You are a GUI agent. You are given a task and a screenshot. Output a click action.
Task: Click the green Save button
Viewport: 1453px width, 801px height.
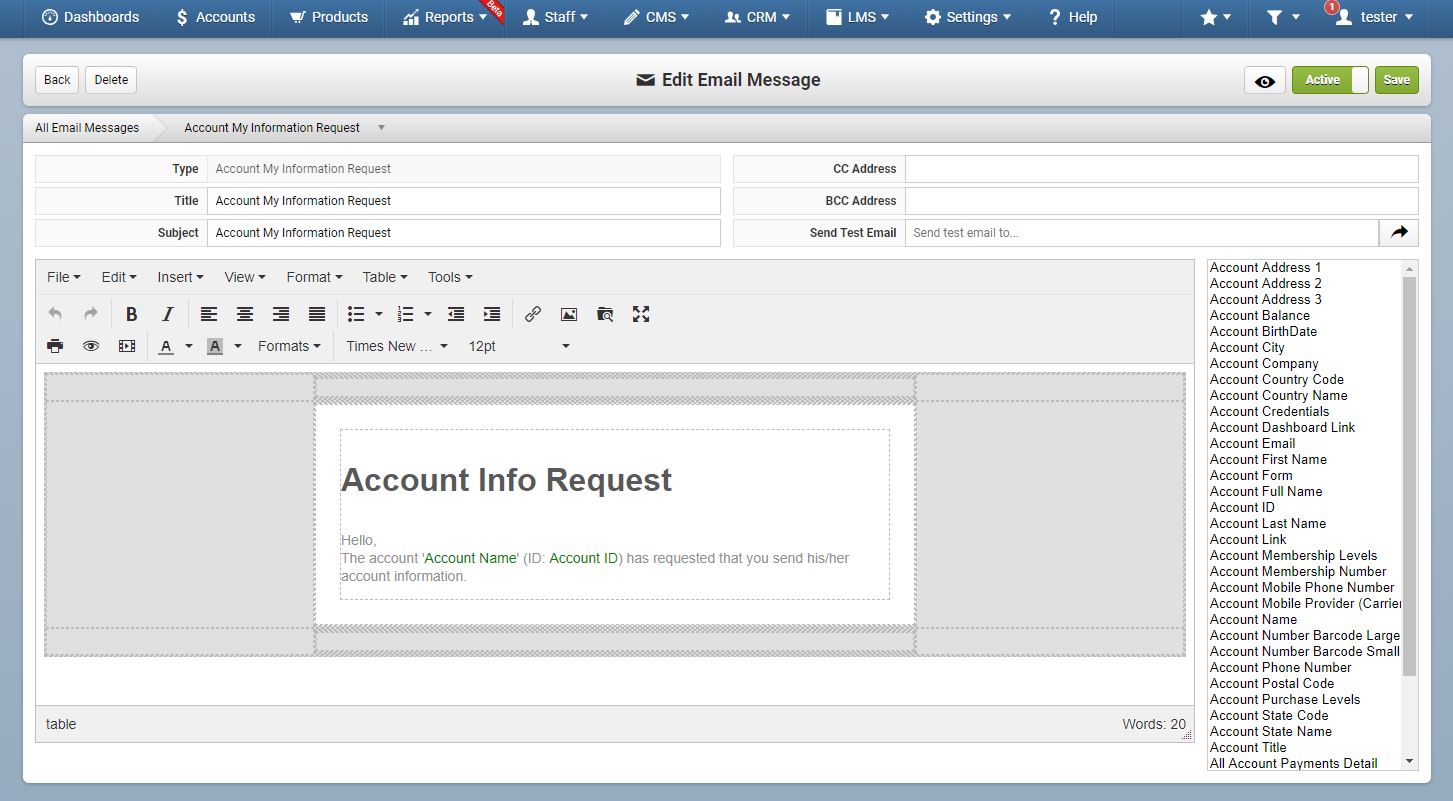click(1397, 80)
